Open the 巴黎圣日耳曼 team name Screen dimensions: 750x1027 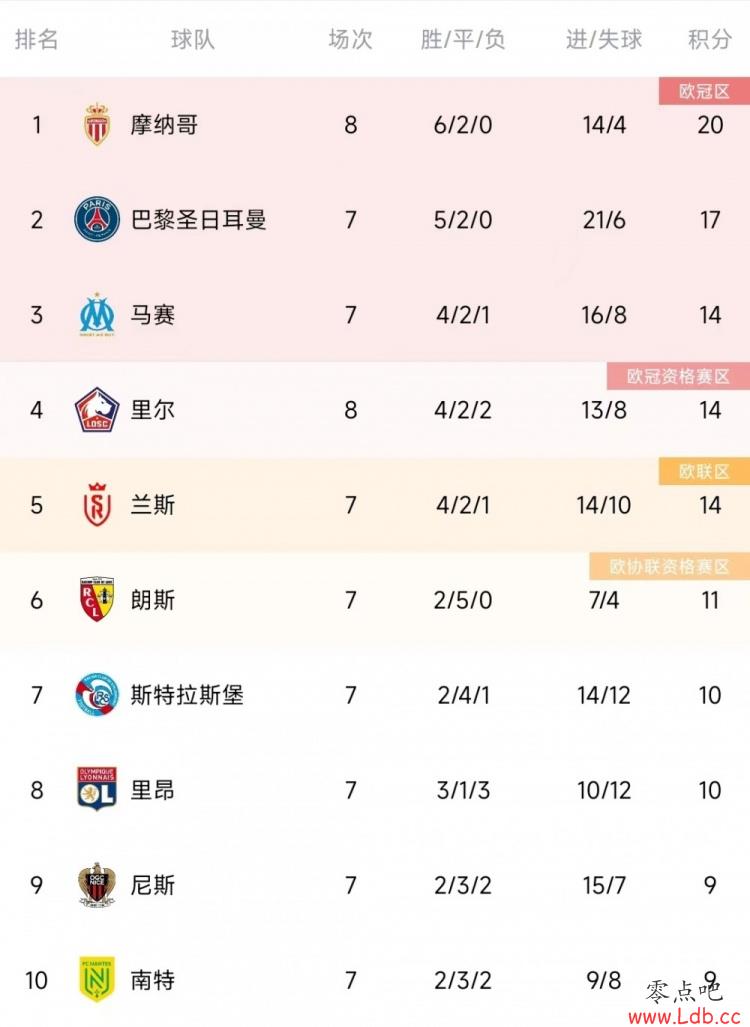198,219
